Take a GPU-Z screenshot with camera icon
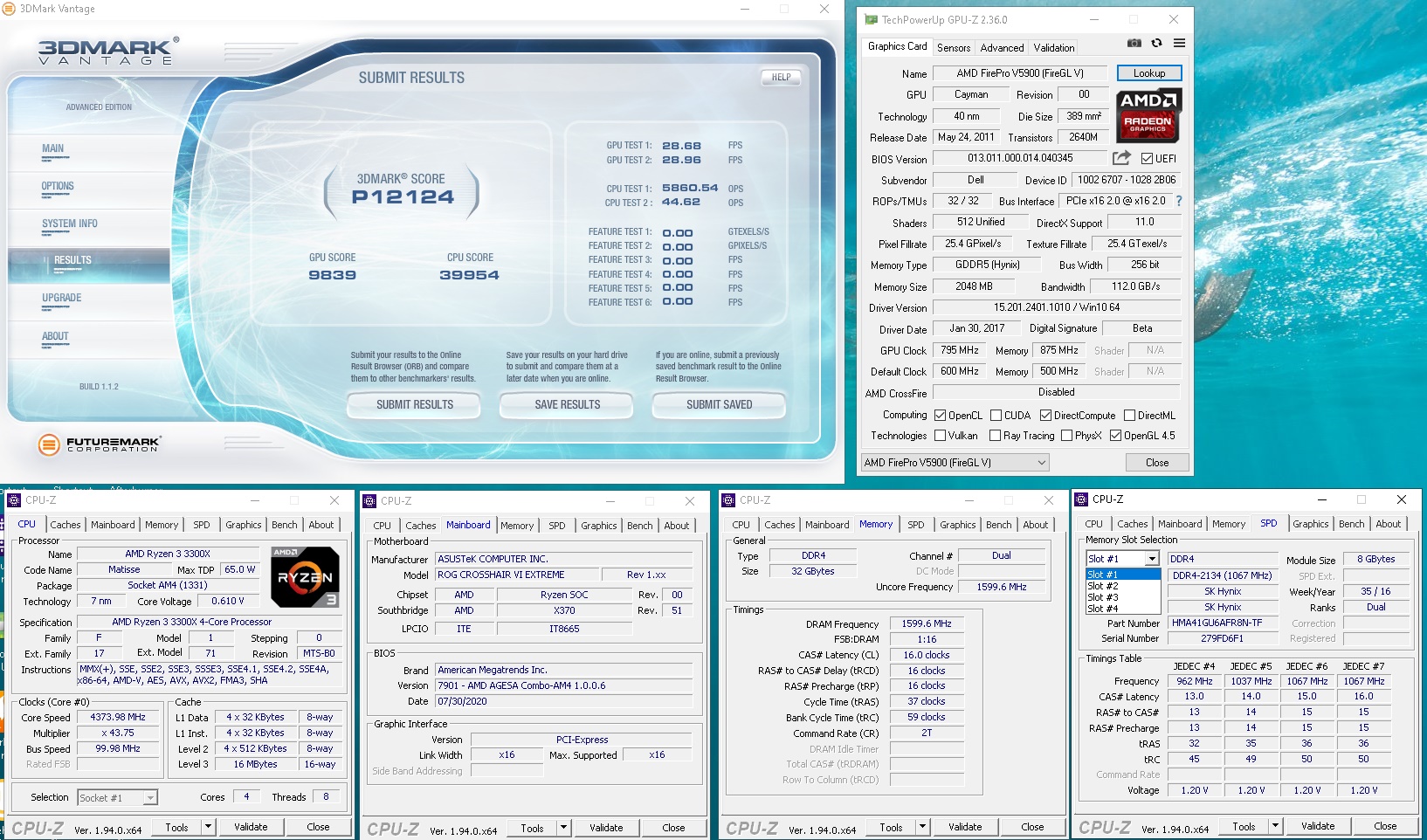The width and height of the screenshot is (1427, 840). pos(1134,43)
